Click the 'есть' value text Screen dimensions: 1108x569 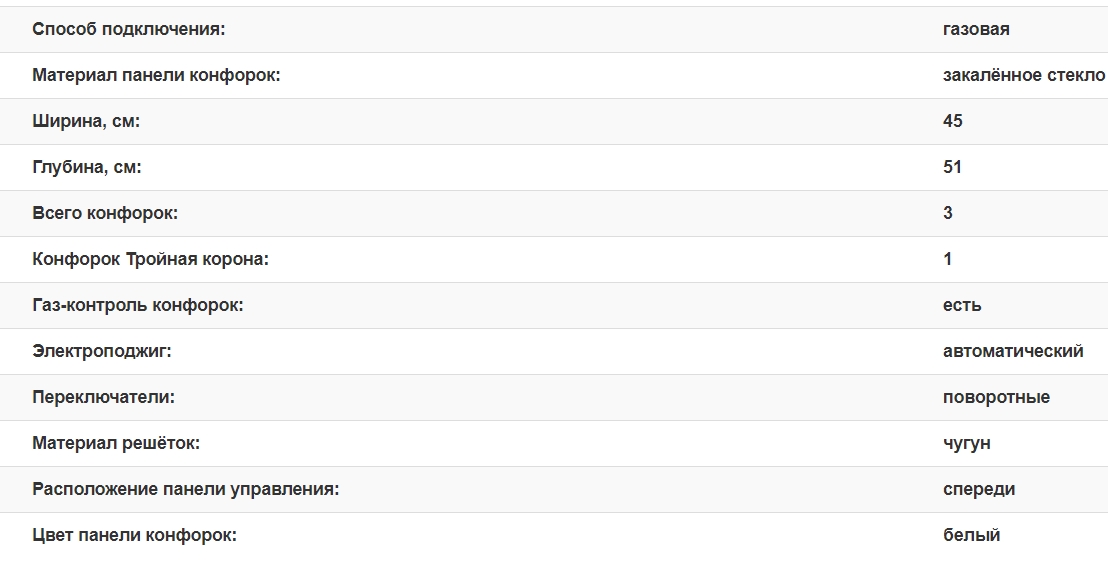[x=962, y=305]
